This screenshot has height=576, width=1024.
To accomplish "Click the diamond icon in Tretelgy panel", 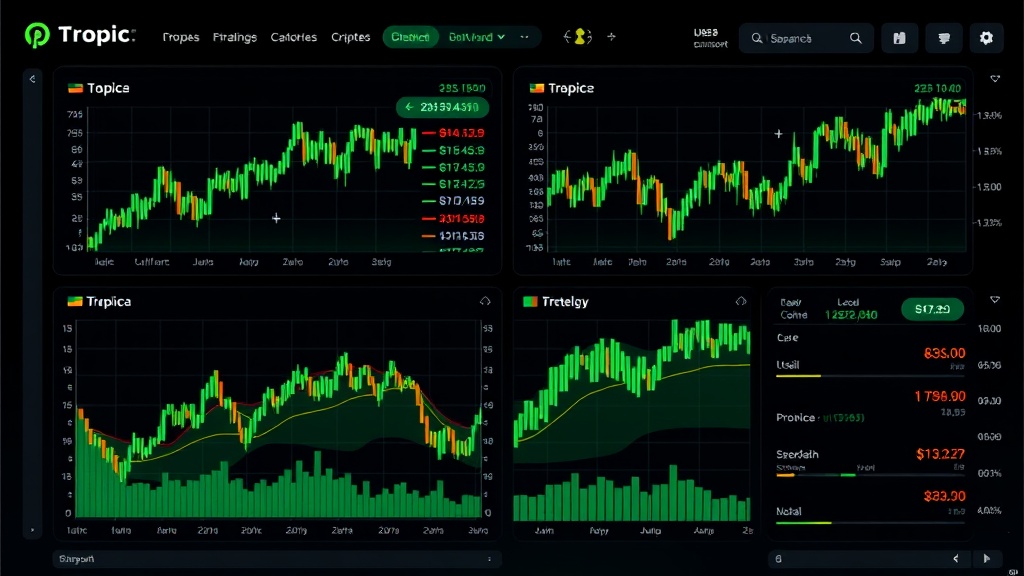I will click(x=741, y=301).
